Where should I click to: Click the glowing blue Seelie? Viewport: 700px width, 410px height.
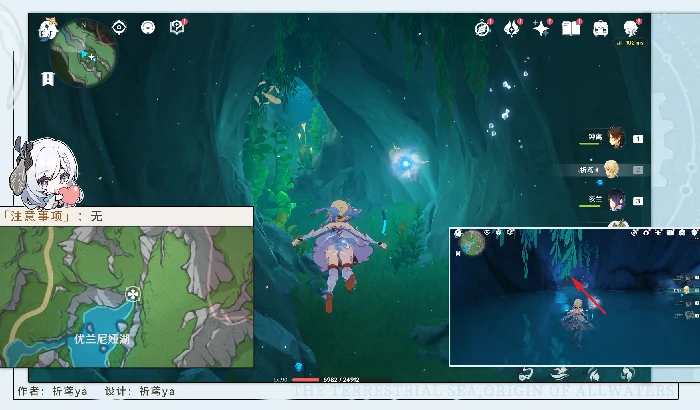pyautogui.click(x=405, y=163)
